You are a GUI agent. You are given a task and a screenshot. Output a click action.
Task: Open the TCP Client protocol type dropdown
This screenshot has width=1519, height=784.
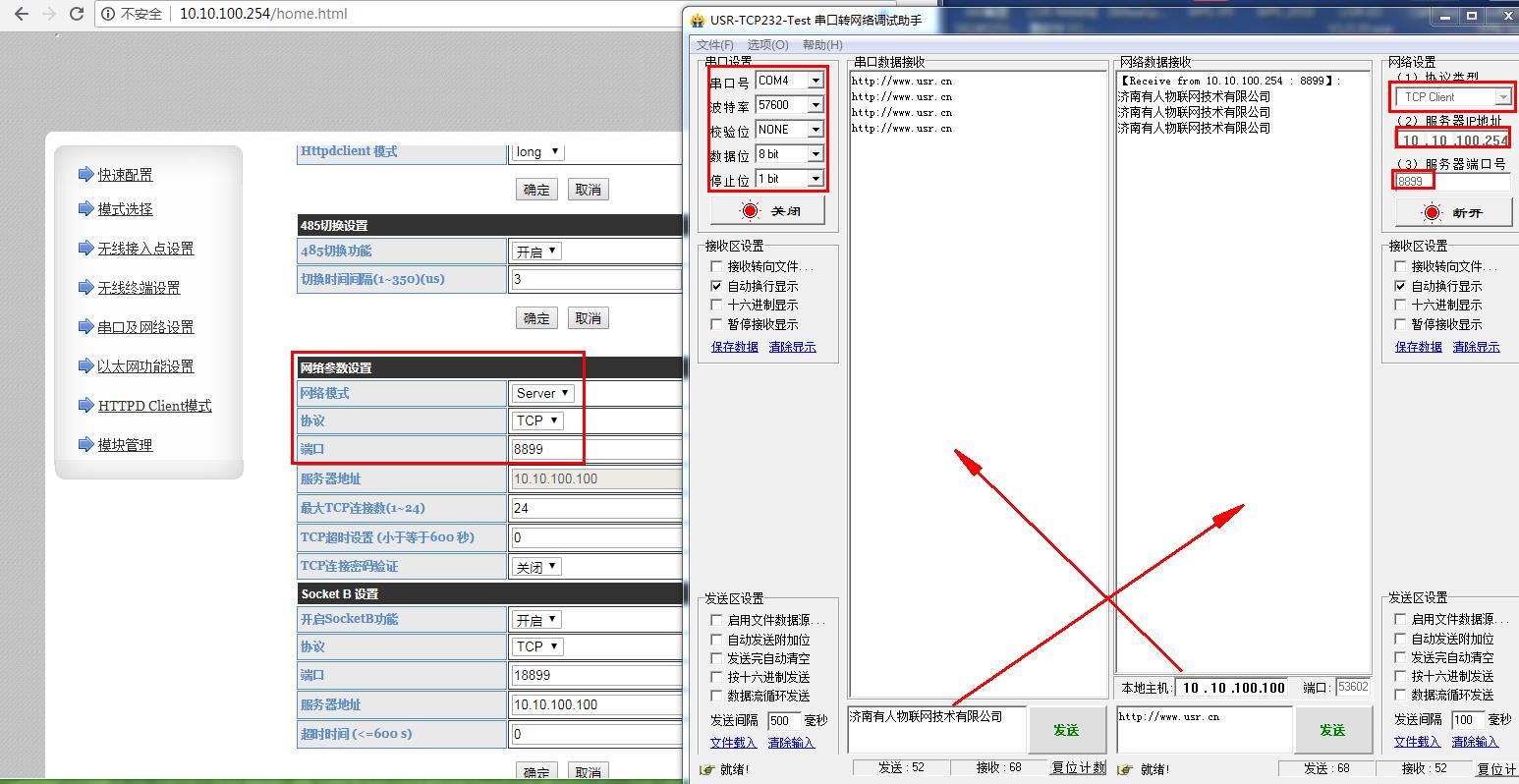tap(1502, 97)
